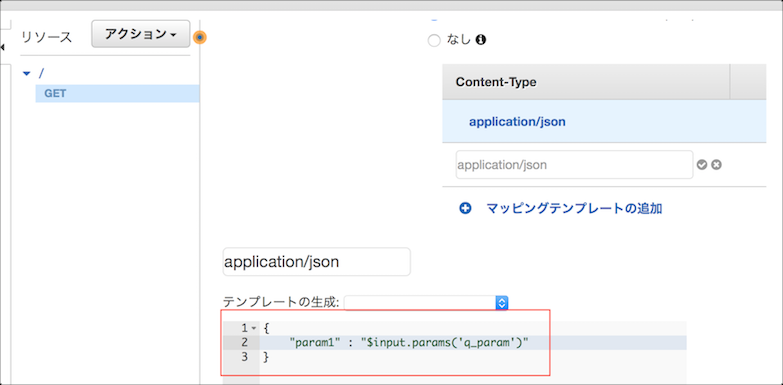The image size is (783, 385).
Task: Cancel content type entry with x icon
Action: coord(717,165)
